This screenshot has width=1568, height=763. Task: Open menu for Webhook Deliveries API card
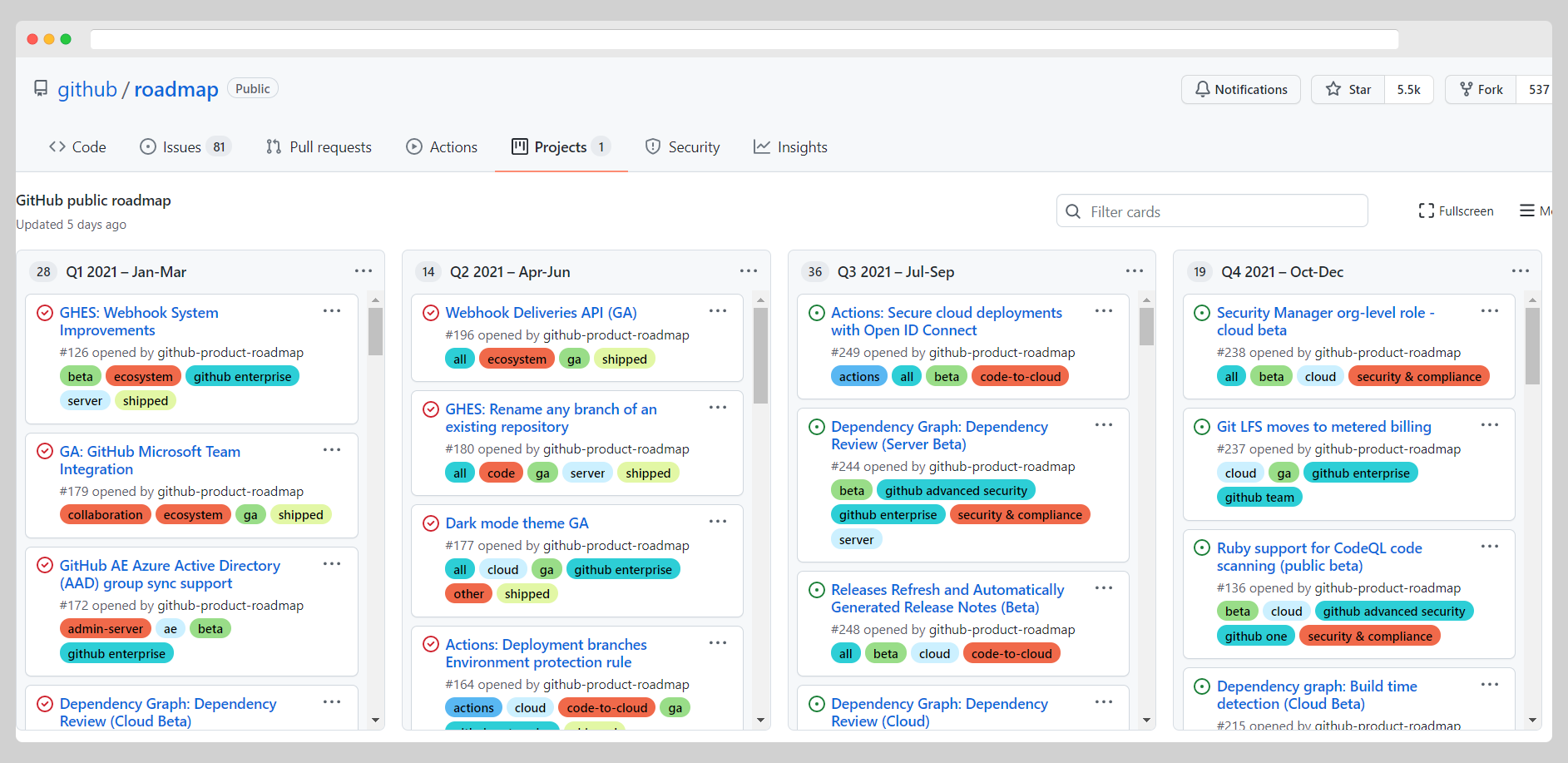718,311
